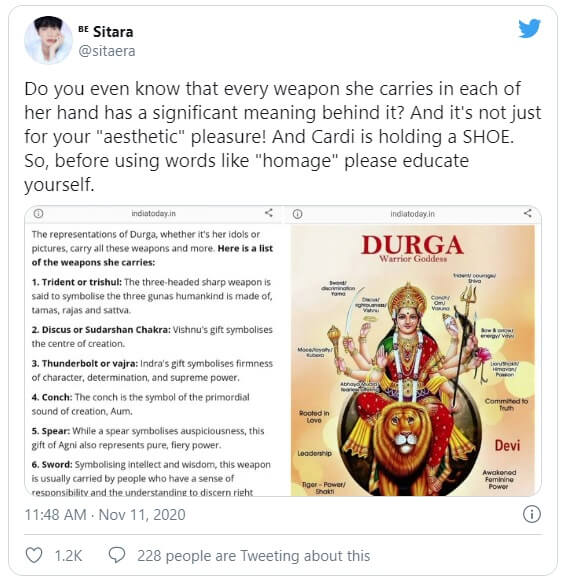The image size is (565, 581).
Task: Click the right indiatoday.in address text
Action: pyautogui.click(x=412, y=214)
